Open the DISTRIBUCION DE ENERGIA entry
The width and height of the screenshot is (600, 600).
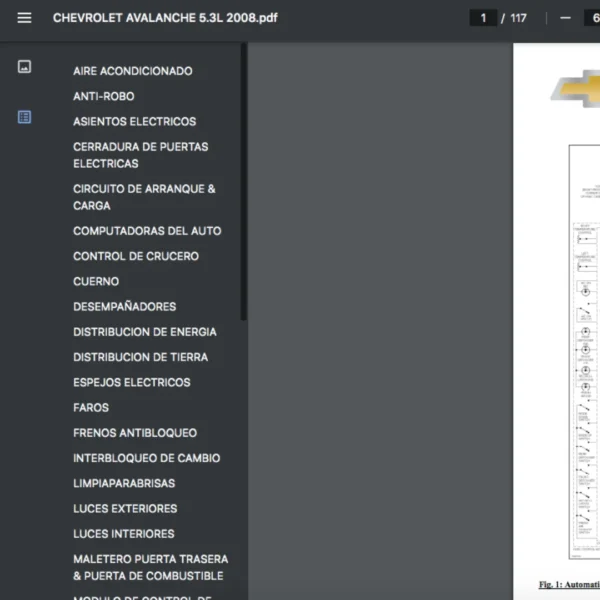click(144, 332)
